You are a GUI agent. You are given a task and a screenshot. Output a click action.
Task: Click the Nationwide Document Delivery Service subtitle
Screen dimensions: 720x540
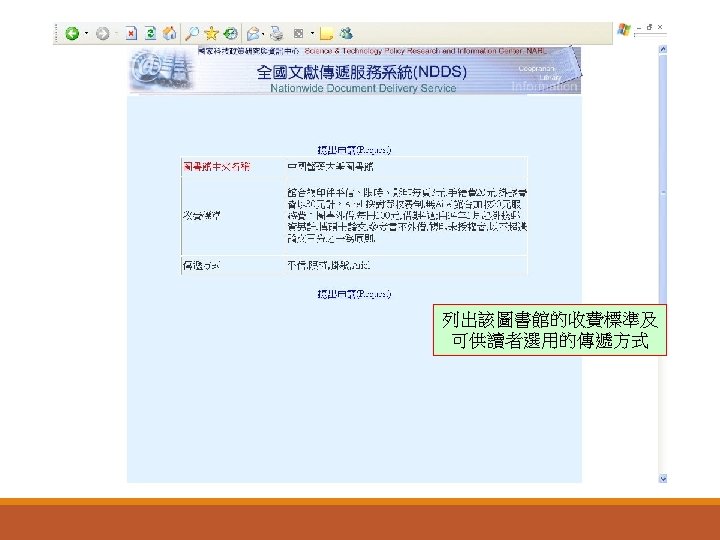tap(363, 88)
